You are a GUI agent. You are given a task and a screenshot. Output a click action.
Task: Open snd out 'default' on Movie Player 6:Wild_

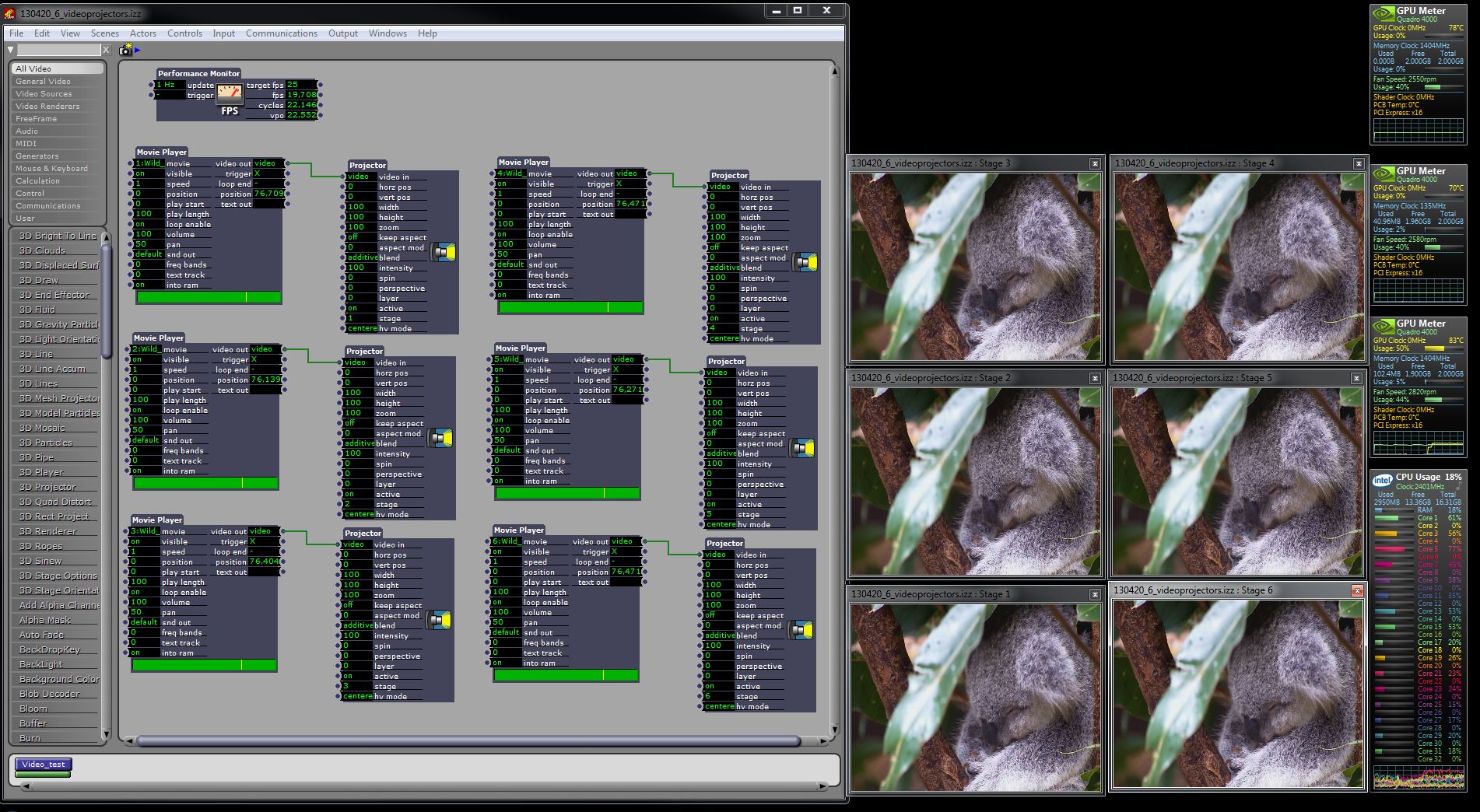pyautogui.click(x=506, y=632)
